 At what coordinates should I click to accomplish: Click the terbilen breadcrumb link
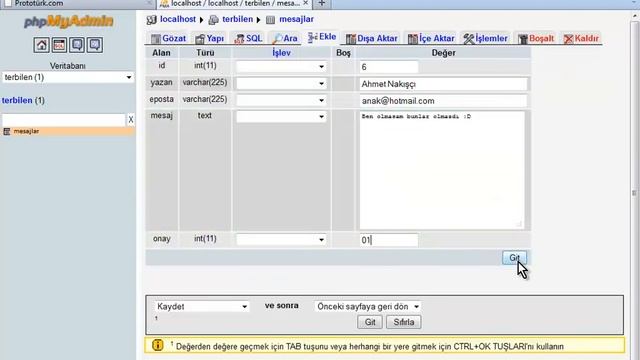click(237, 19)
